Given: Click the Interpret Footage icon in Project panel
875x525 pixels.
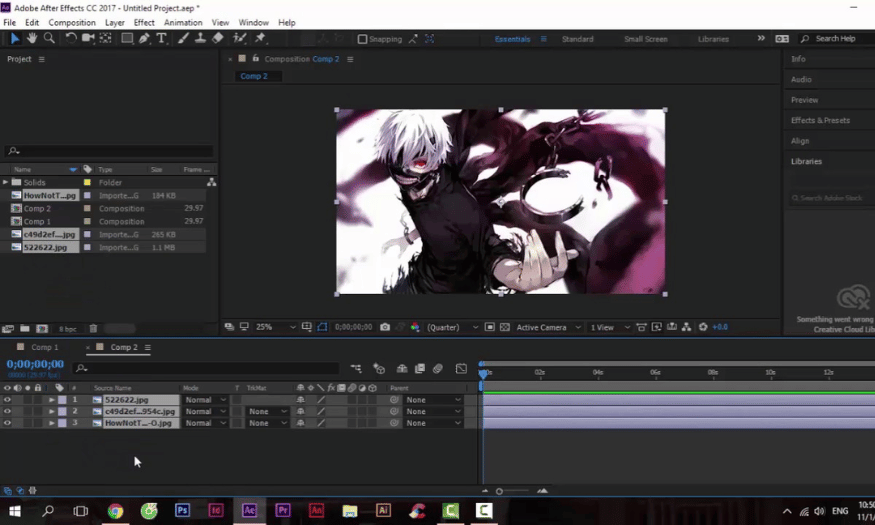Looking at the screenshot, I should (8, 329).
